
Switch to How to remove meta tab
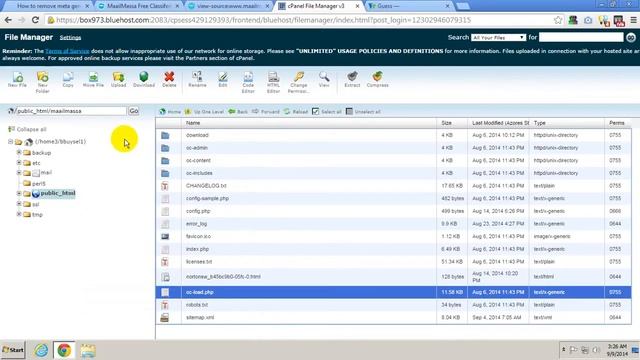[x=47, y=6]
